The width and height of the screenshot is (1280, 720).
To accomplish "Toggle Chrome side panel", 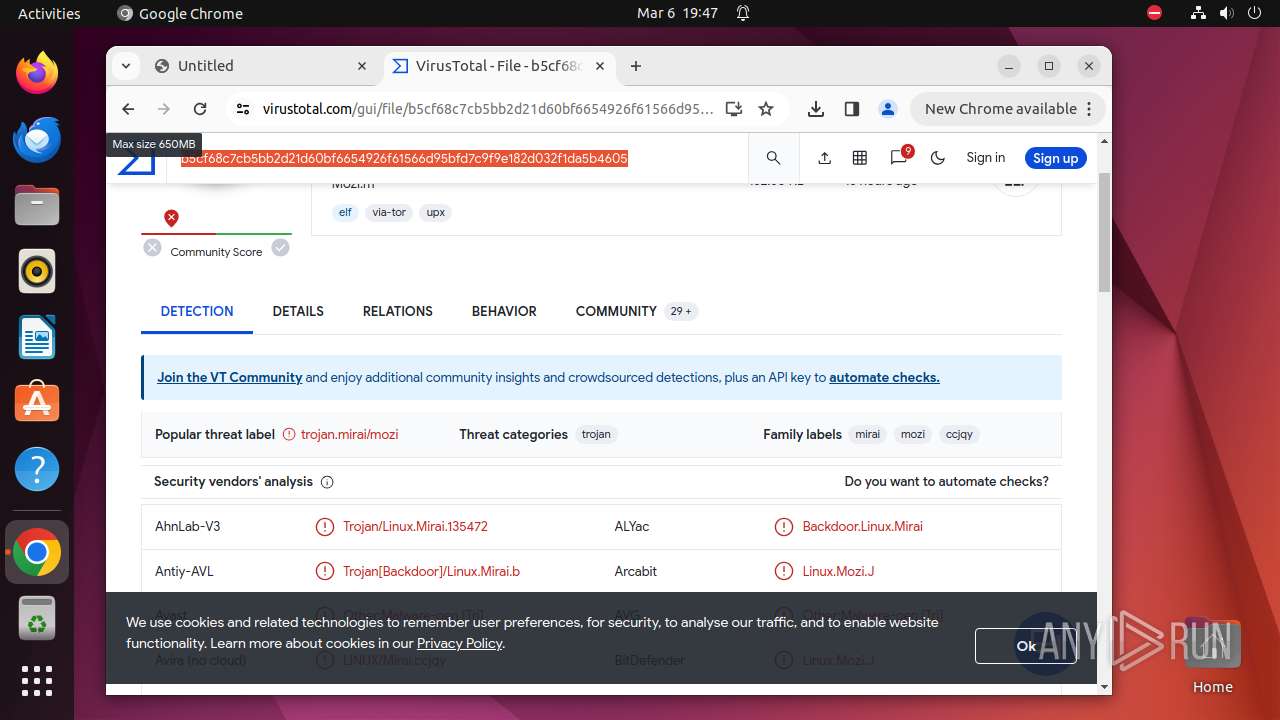I will [x=852, y=109].
